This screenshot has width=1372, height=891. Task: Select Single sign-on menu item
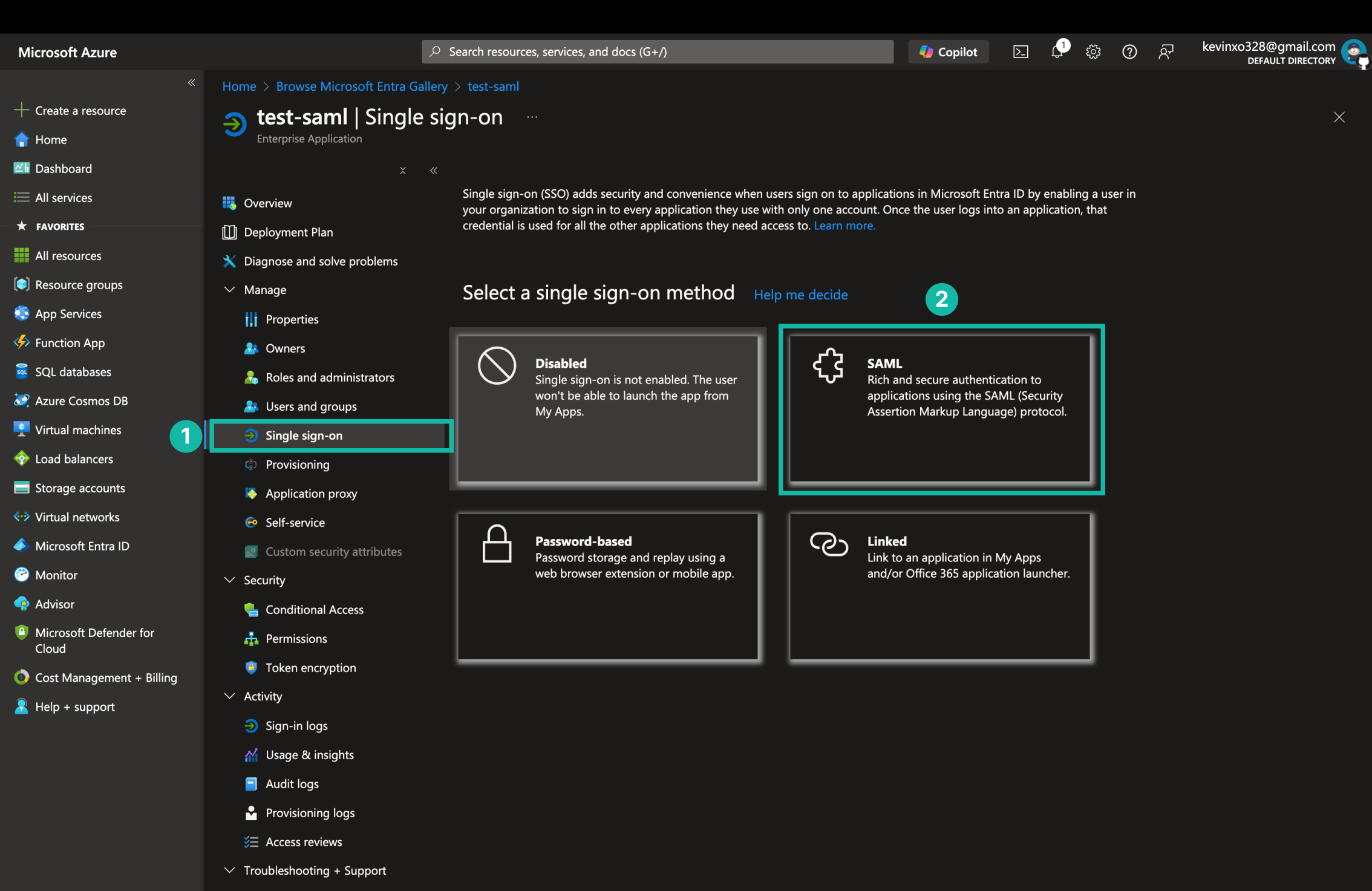click(x=330, y=436)
